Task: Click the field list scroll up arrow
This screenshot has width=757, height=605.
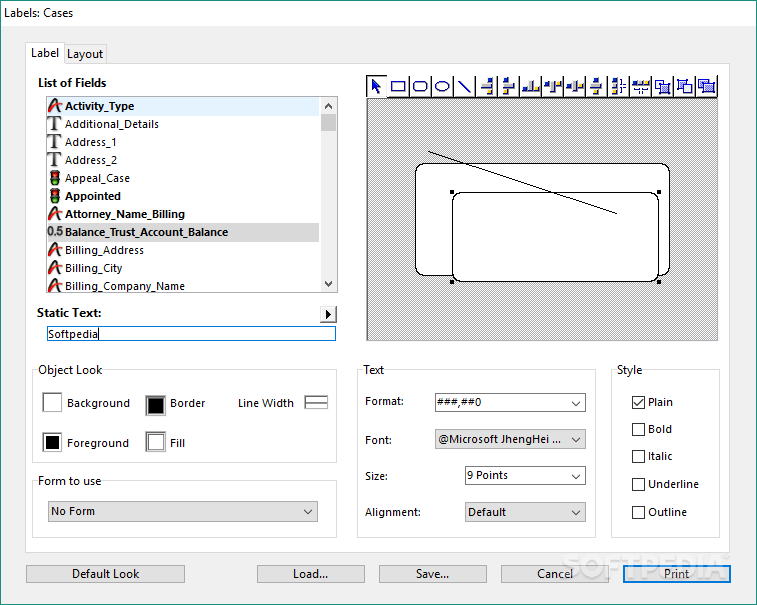Action: point(328,106)
